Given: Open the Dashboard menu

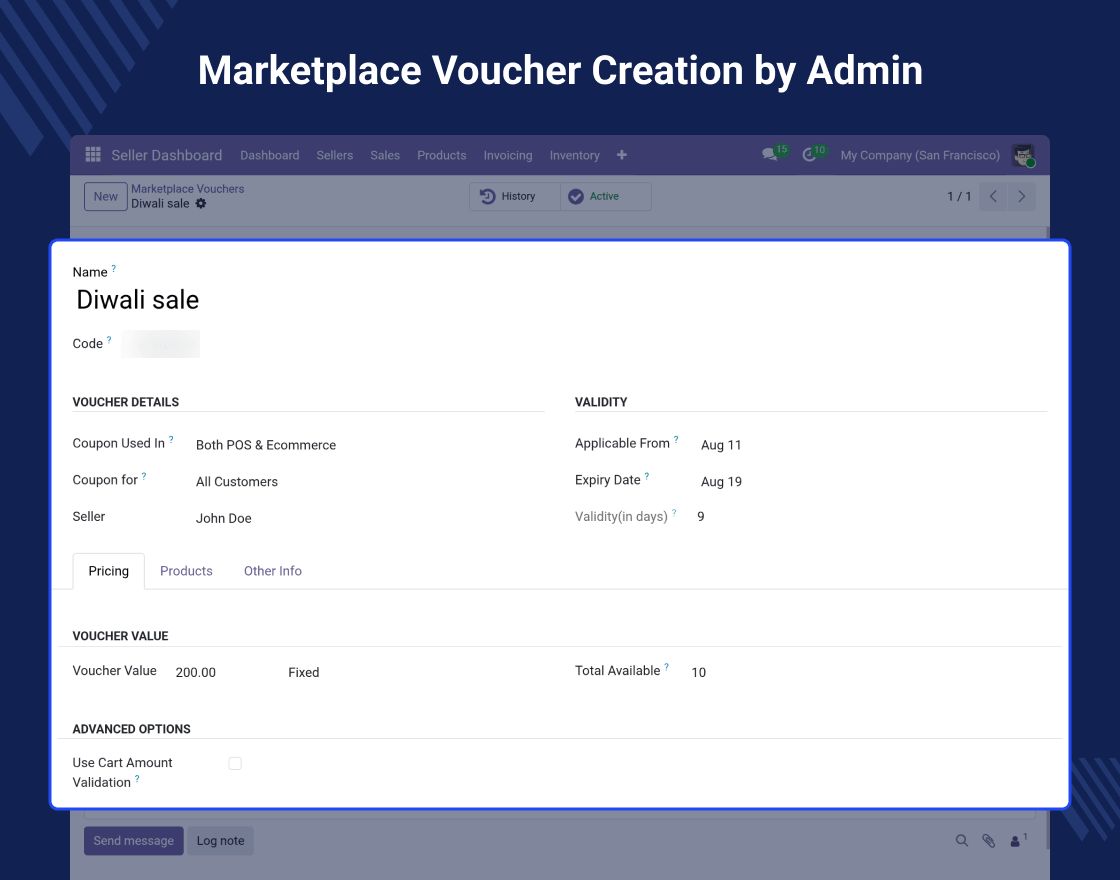Looking at the screenshot, I should click(x=269, y=155).
